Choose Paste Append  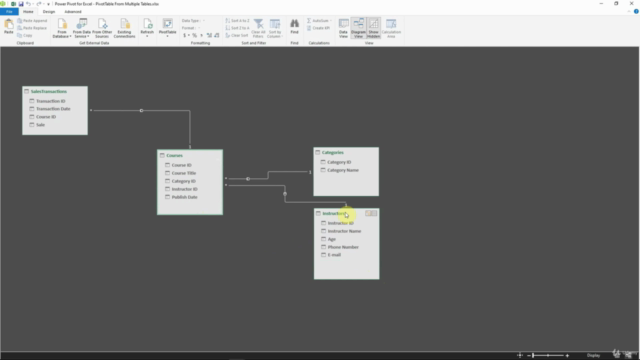32,21
